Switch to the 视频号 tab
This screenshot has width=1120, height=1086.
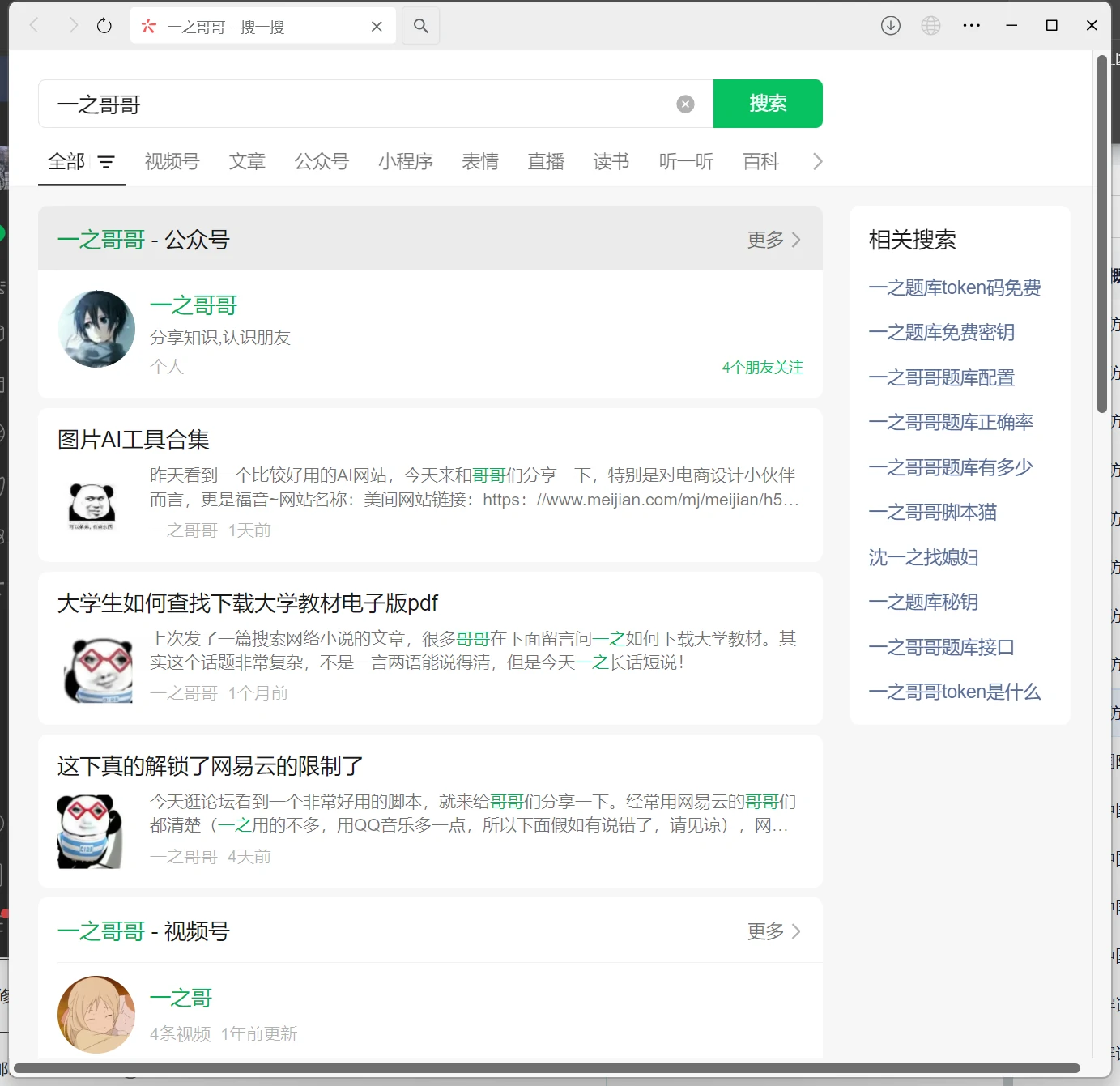[171, 161]
